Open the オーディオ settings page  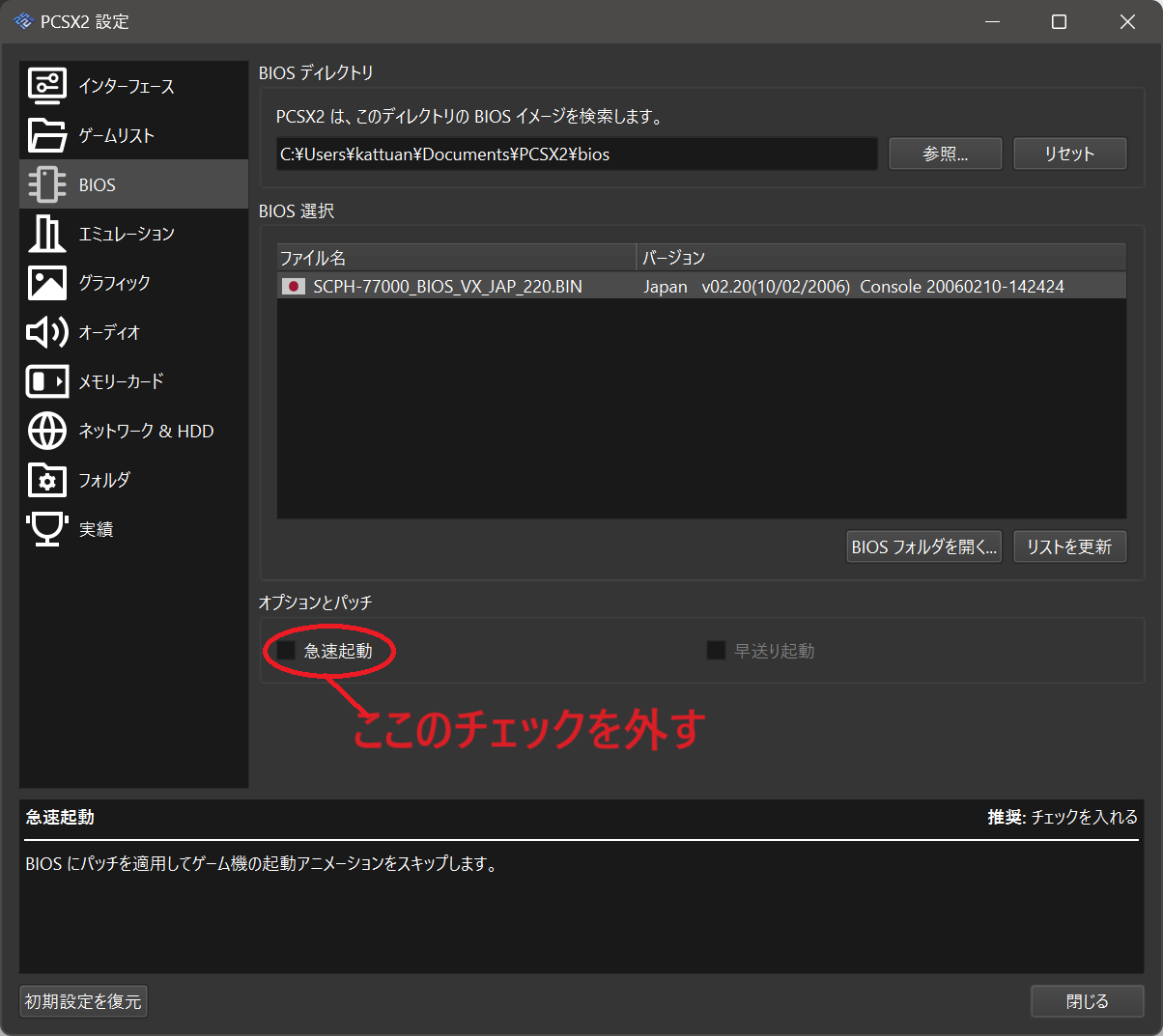coord(134,332)
